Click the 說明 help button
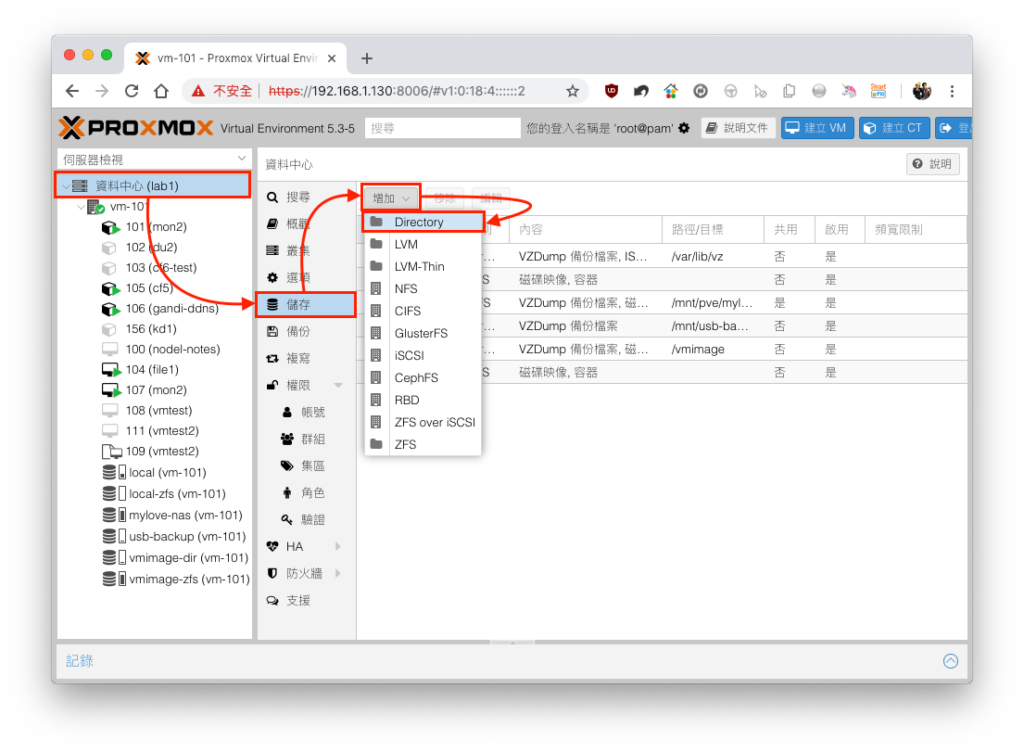The image size is (1024, 752). [x=933, y=164]
